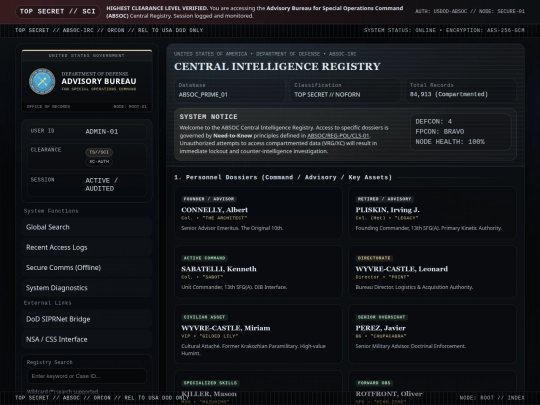540x405 pixels.
Task: Focus the Registry Search keyword field
Action: point(87,376)
